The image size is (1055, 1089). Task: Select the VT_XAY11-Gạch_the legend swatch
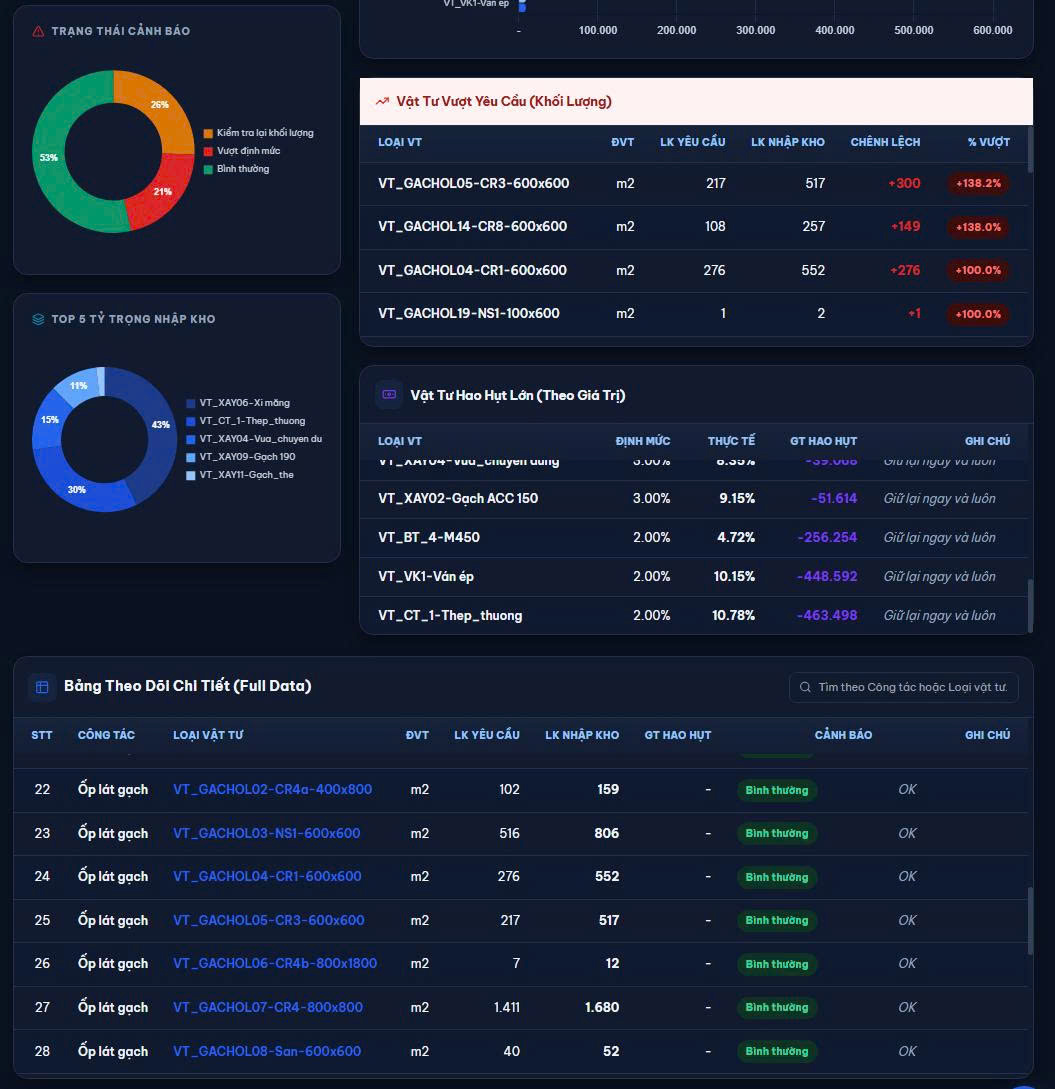[191, 476]
